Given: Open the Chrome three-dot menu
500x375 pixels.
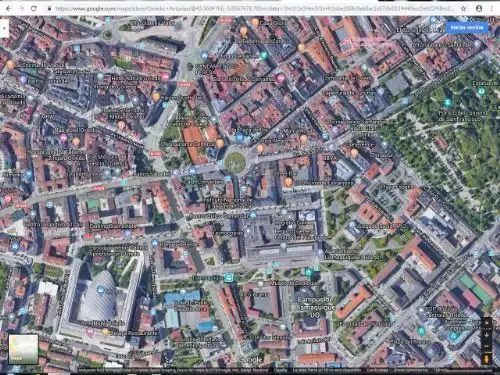Looking at the screenshot, I should click(492, 8).
